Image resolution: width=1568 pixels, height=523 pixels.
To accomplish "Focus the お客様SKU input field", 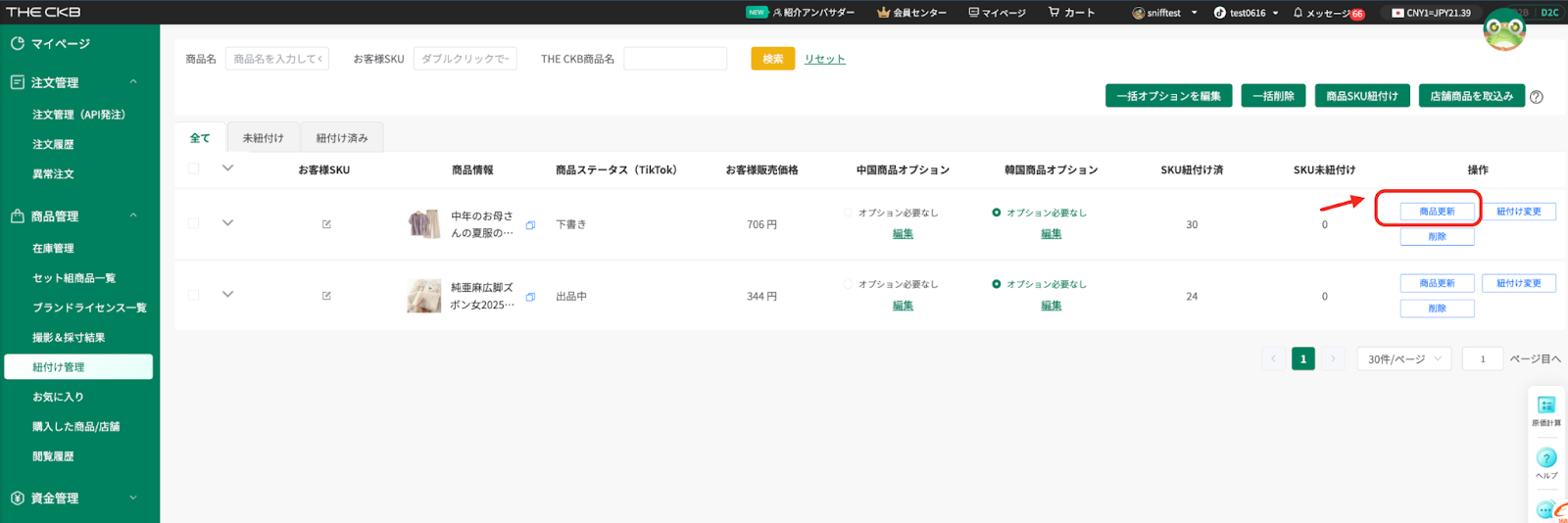I will point(465,59).
